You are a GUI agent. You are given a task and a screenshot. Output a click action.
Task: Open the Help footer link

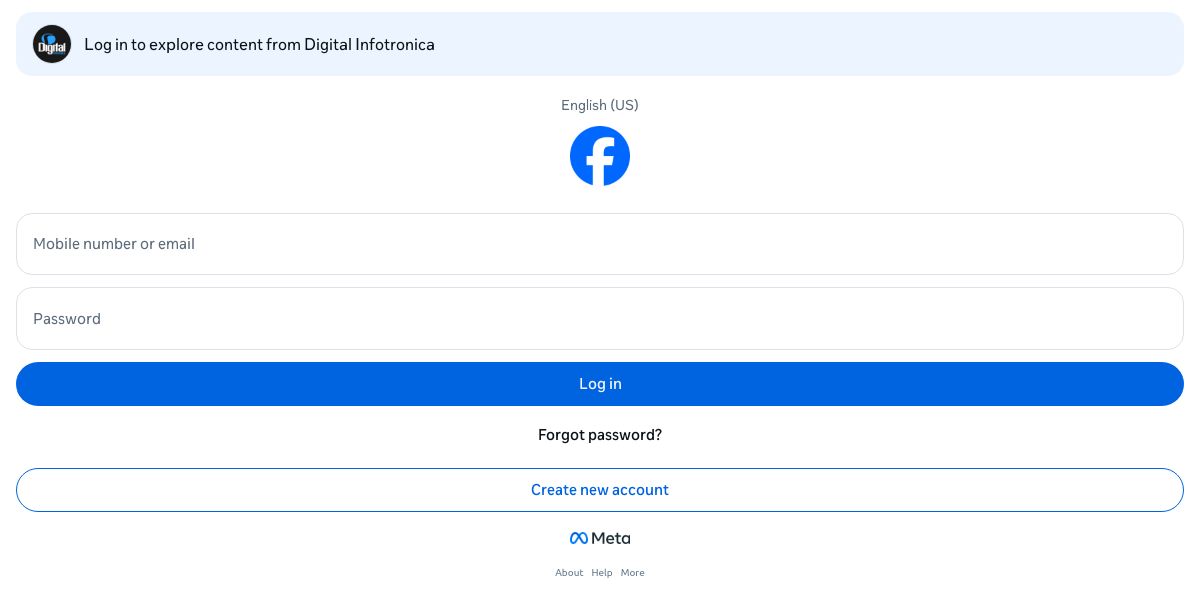[x=602, y=573]
